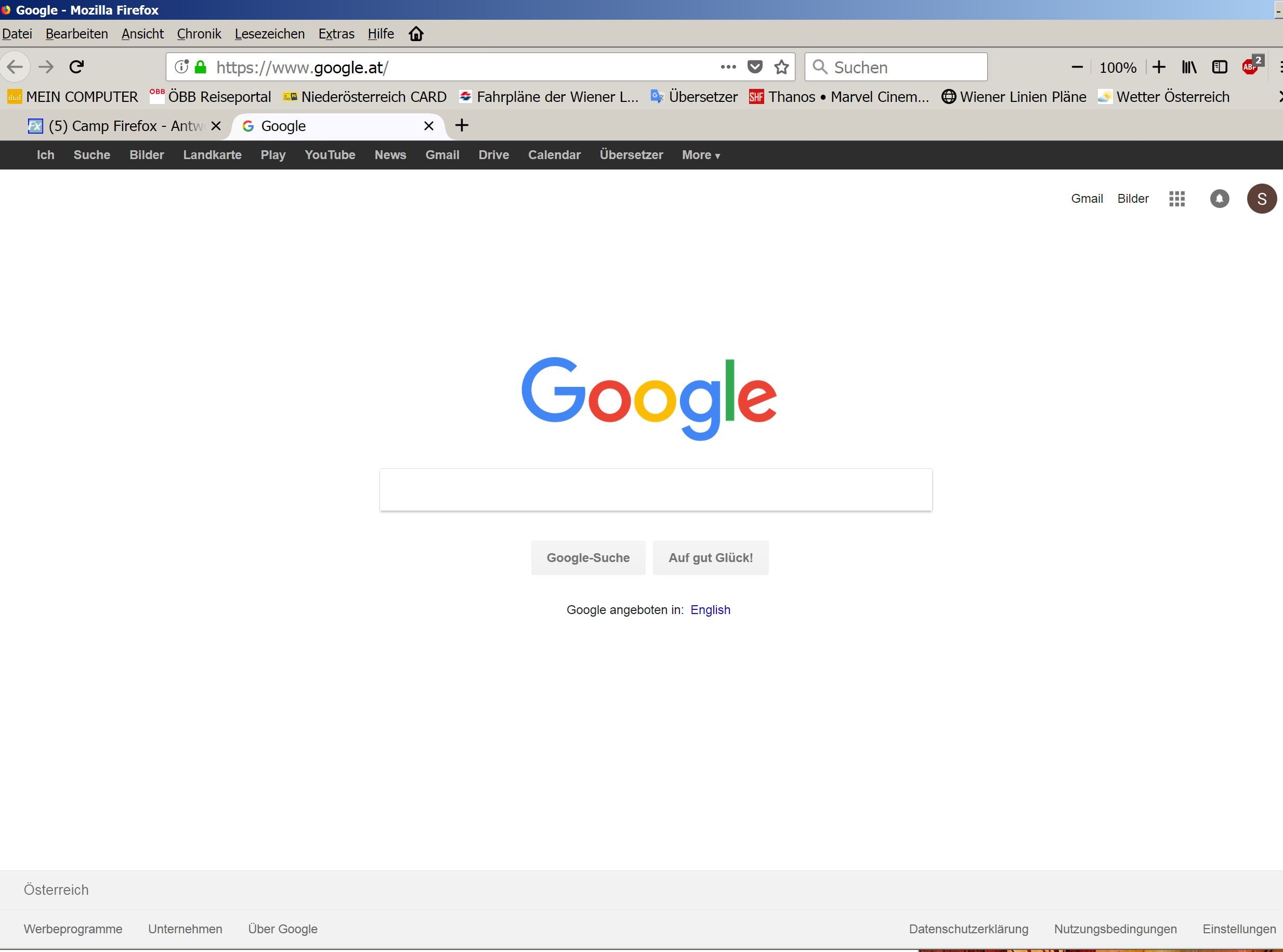Open Adblock Plus extension icon
The height and width of the screenshot is (952, 1283).
pos(1250,67)
